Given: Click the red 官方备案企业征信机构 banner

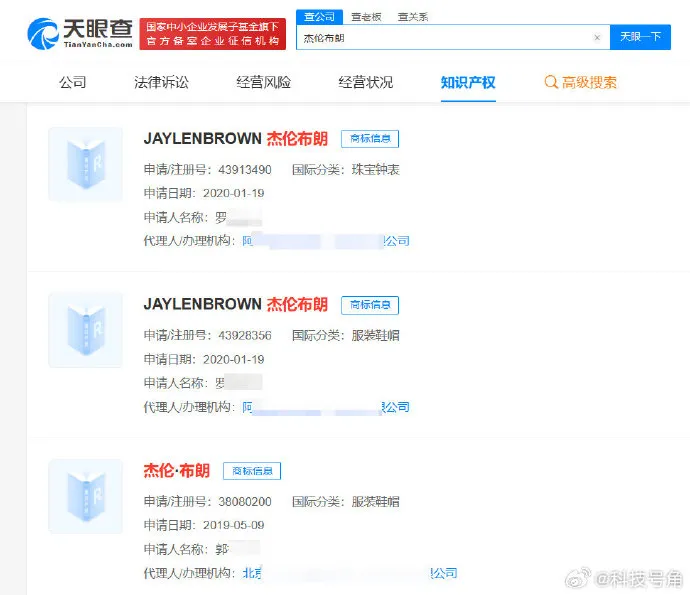Looking at the screenshot, I should point(213,34).
